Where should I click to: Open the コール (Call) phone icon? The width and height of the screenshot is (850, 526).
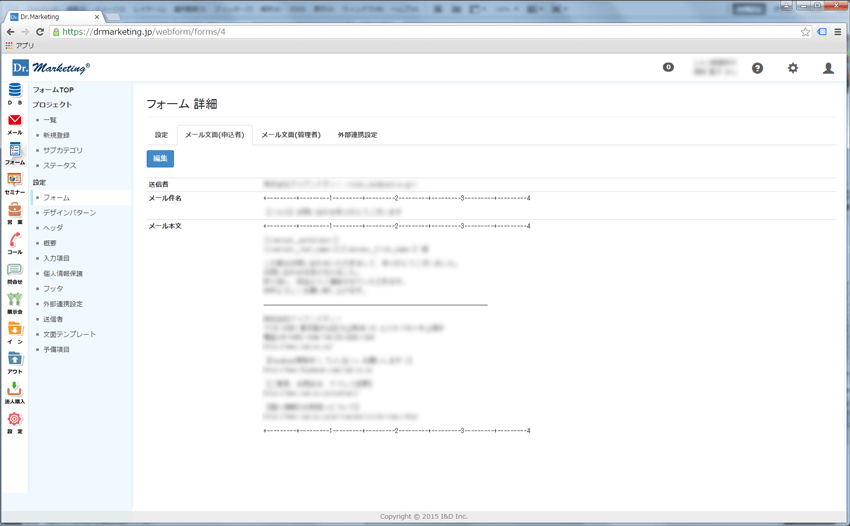[x=14, y=243]
